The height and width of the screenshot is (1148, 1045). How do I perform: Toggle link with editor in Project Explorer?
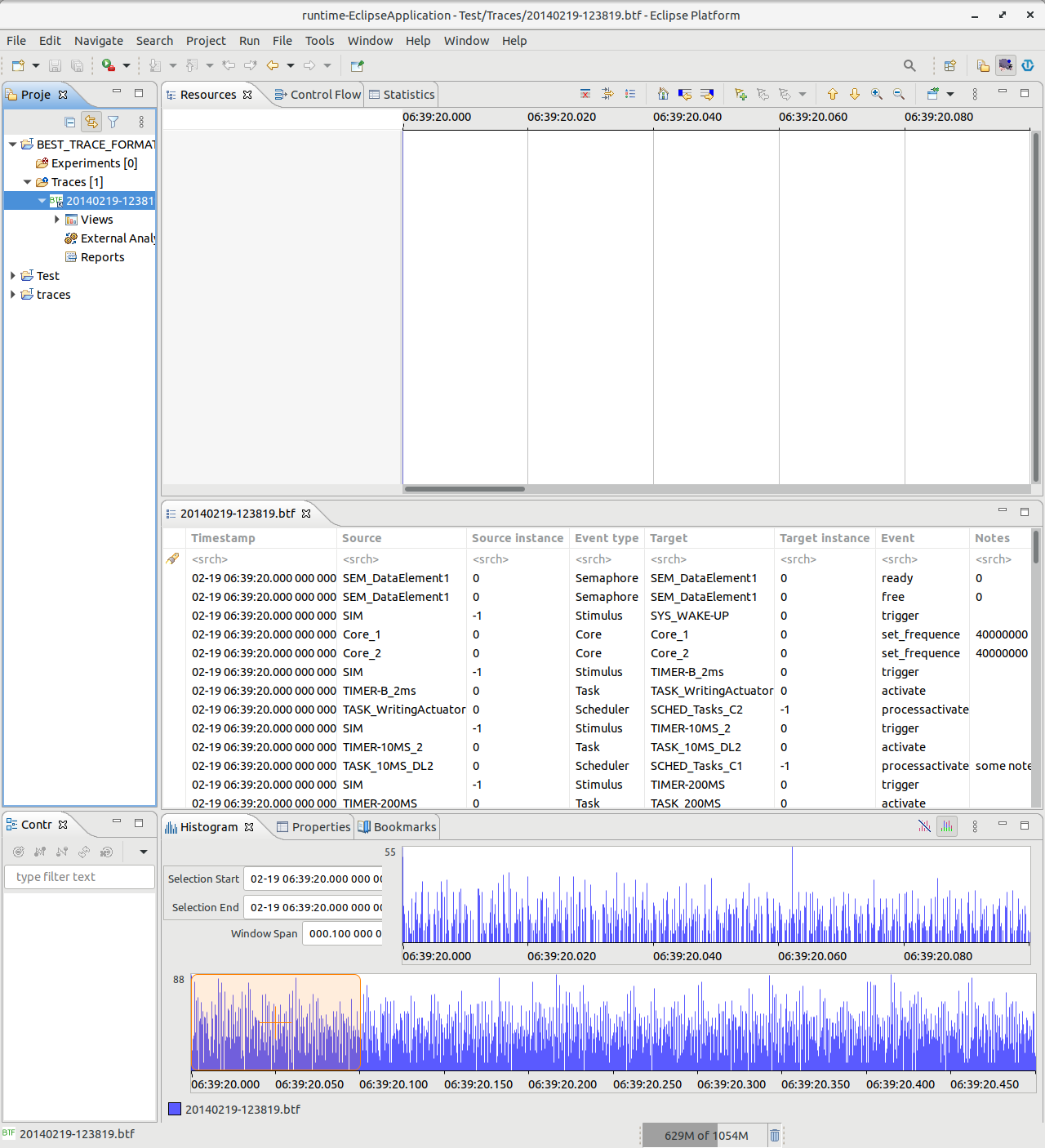91,122
